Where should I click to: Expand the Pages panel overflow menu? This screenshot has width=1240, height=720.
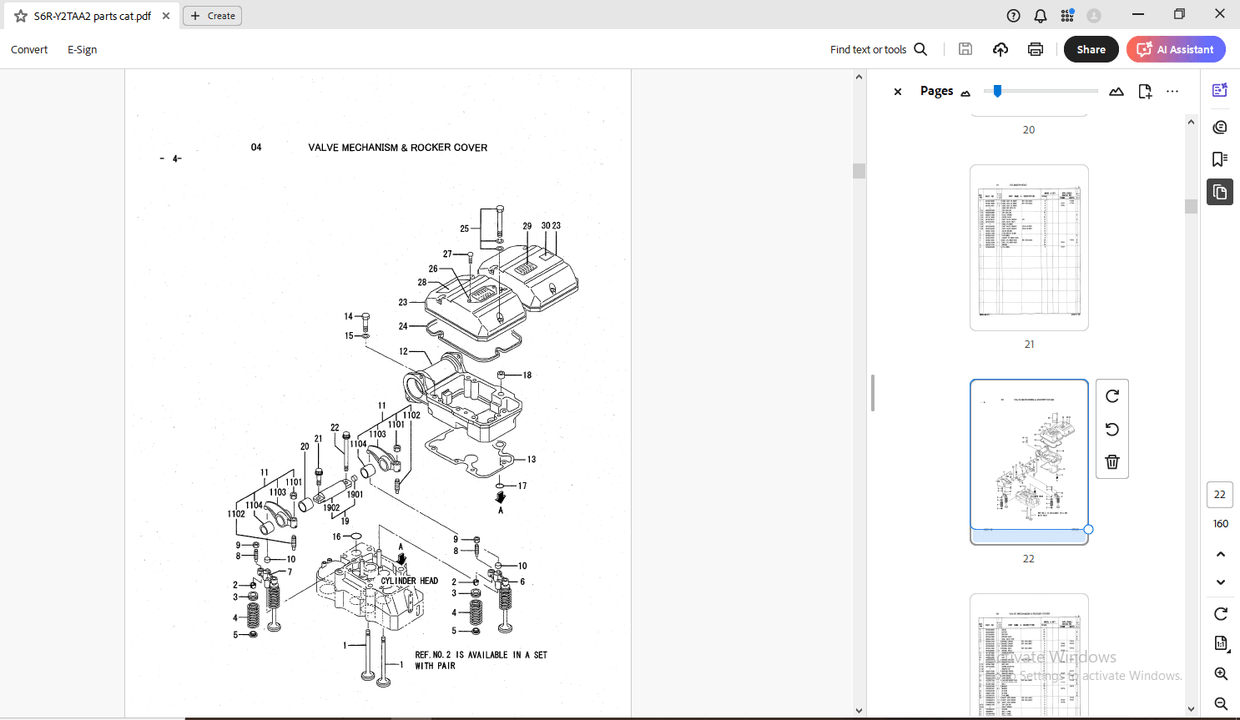tap(1172, 91)
